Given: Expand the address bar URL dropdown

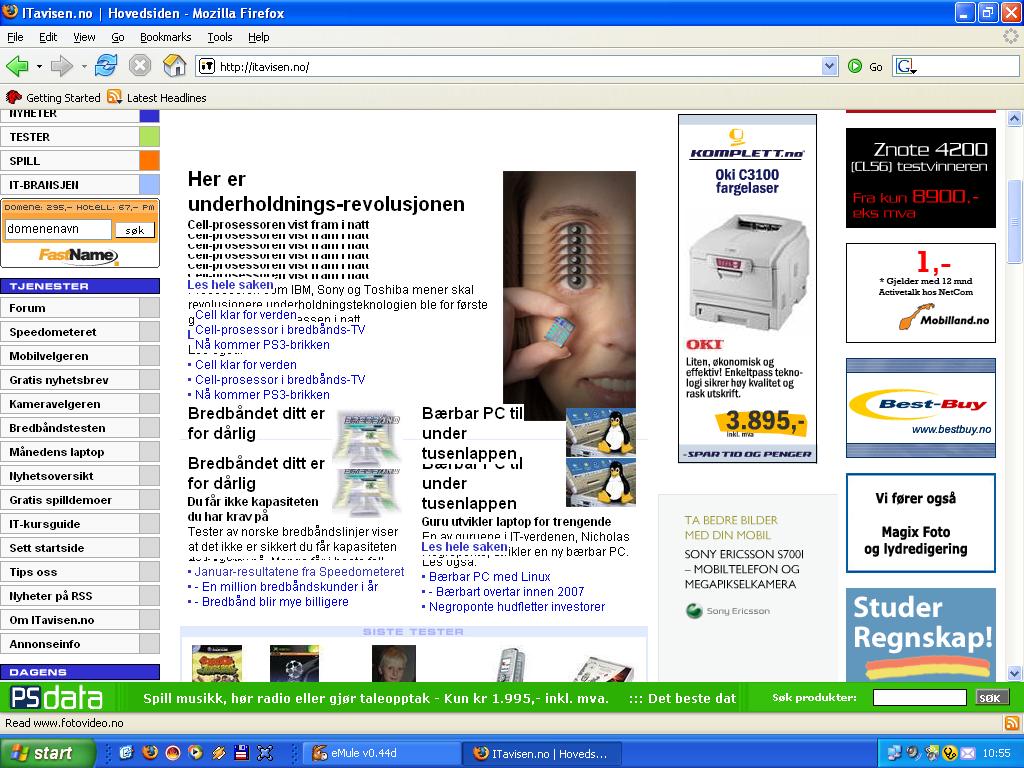Looking at the screenshot, I should 829,67.
